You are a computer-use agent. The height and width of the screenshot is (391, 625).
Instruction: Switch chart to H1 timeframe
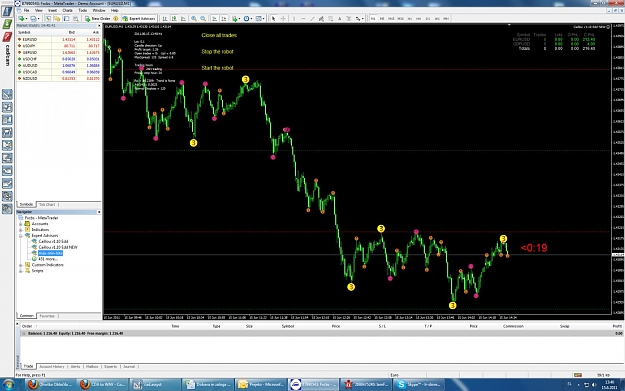[409, 18]
